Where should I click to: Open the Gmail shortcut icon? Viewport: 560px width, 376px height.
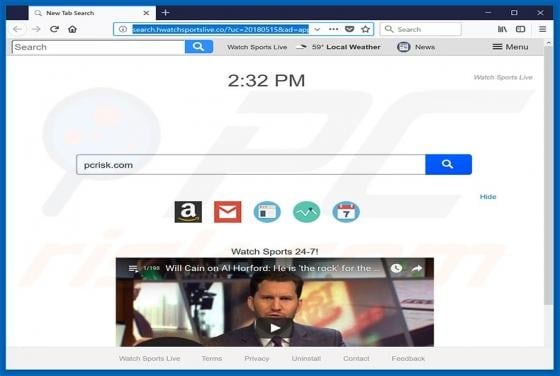(228, 212)
